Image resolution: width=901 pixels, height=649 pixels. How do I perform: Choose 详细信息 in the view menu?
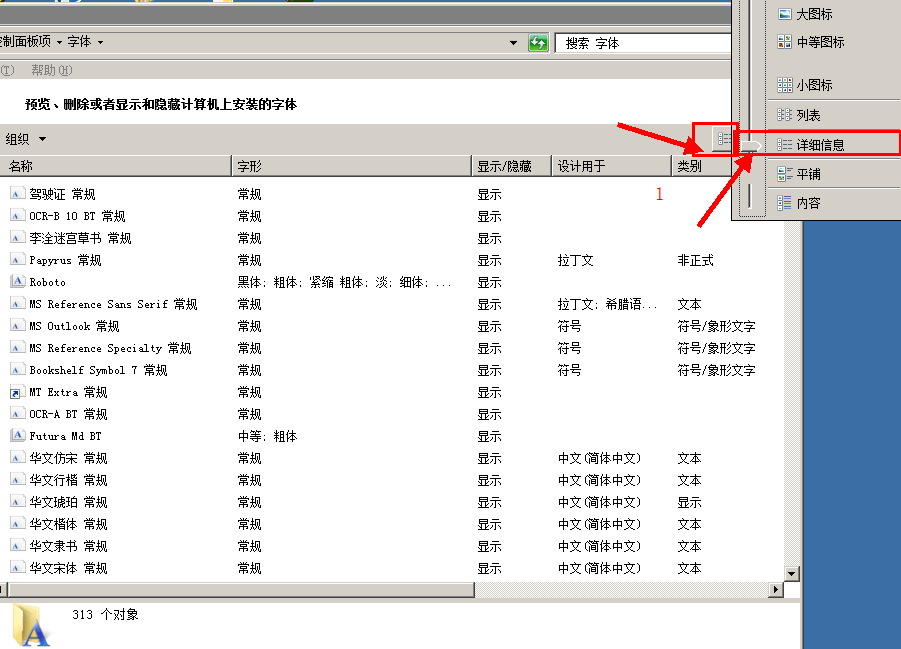click(820, 145)
